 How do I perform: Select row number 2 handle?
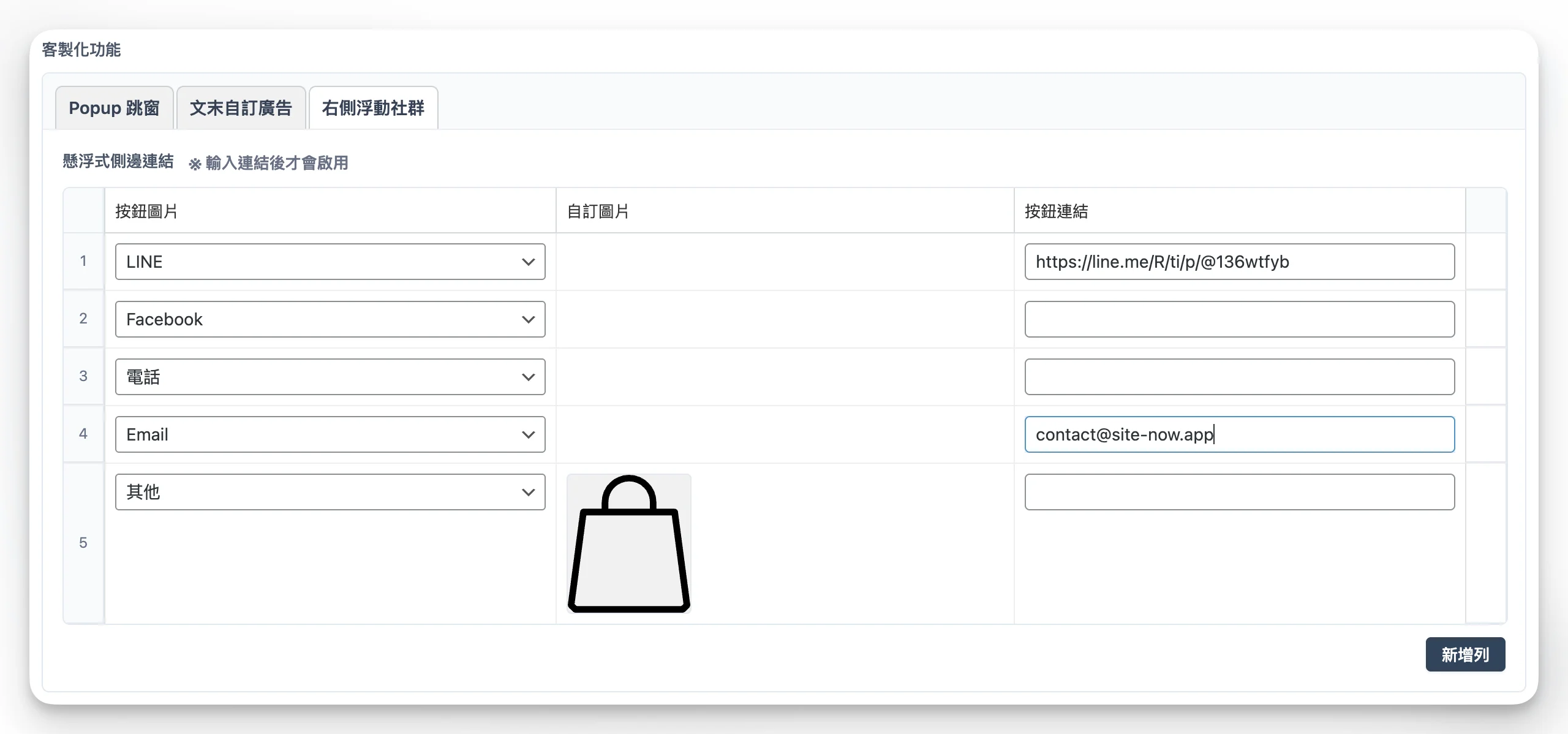pyautogui.click(x=83, y=319)
